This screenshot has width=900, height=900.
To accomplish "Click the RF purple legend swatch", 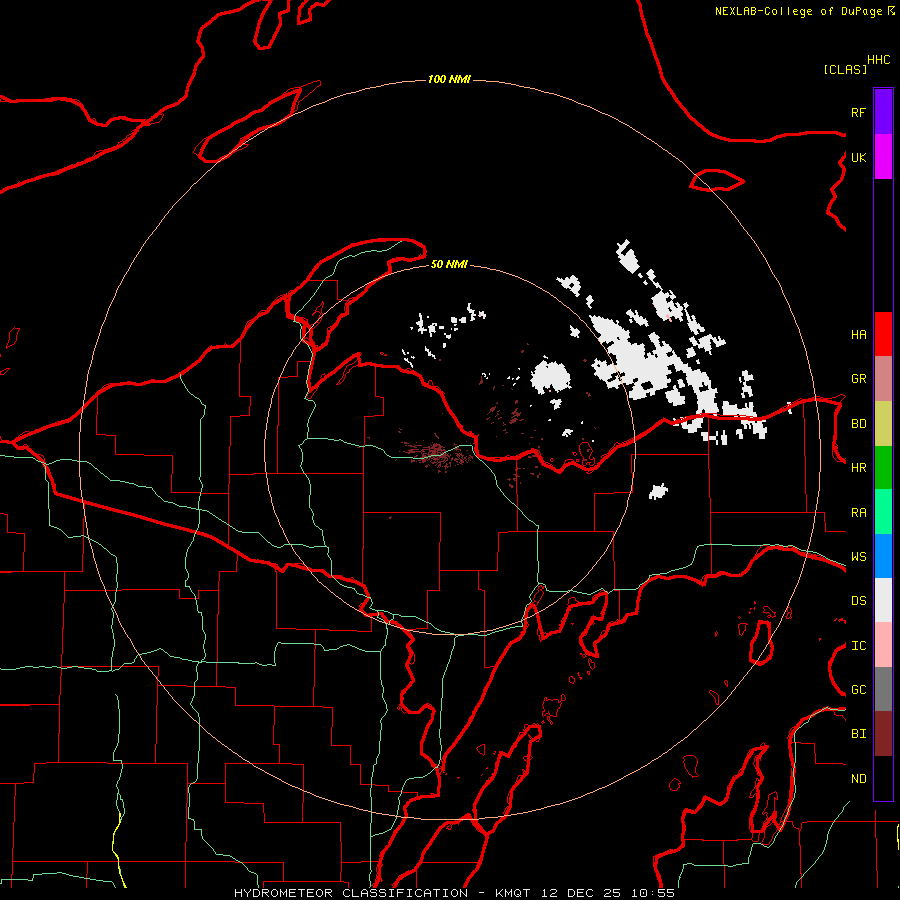I will (x=883, y=112).
